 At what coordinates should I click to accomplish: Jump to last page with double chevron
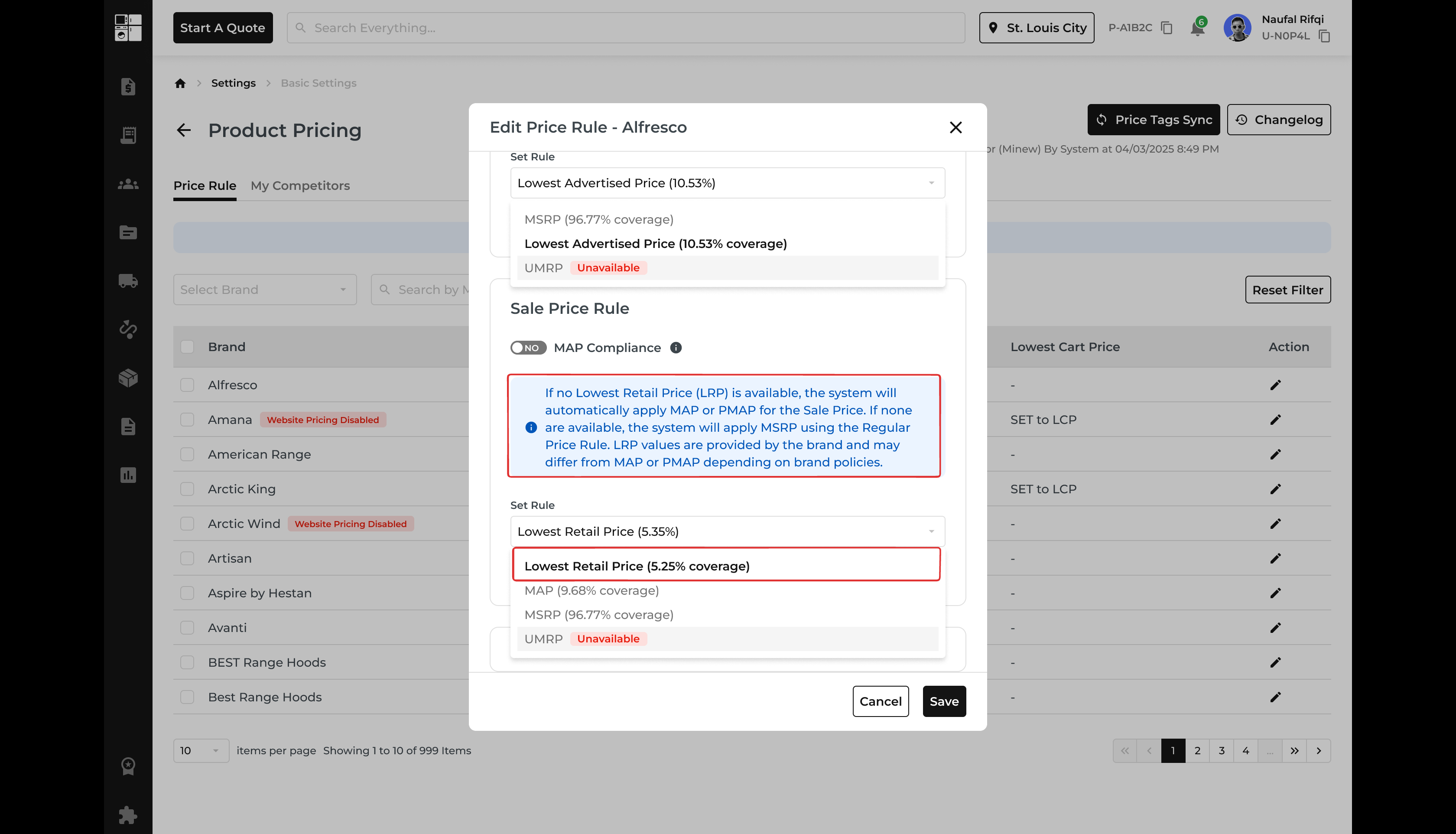[1294, 750]
